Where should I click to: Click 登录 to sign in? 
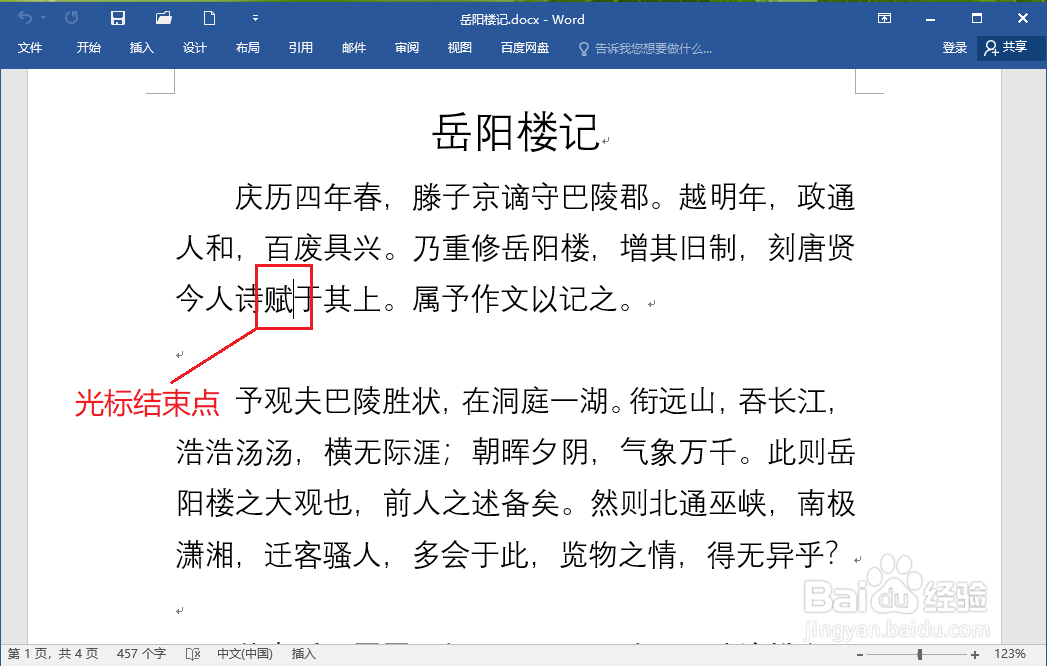click(x=955, y=48)
